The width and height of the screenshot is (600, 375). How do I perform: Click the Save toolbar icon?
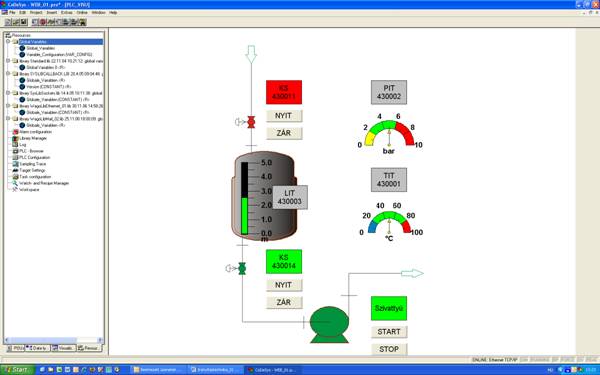[24, 22]
